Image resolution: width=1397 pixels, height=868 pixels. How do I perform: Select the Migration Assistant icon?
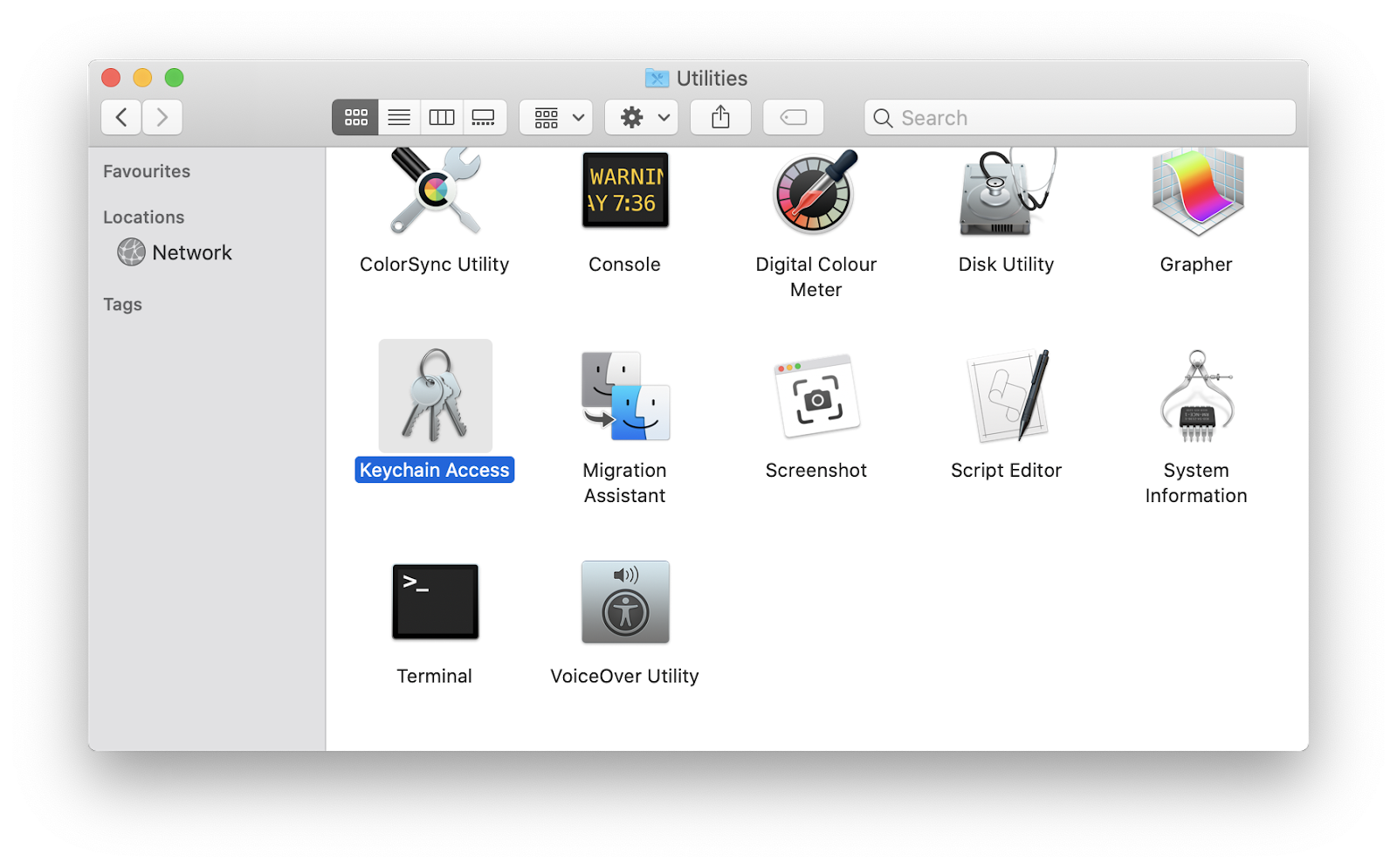pyautogui.click(x=625, y=396)
